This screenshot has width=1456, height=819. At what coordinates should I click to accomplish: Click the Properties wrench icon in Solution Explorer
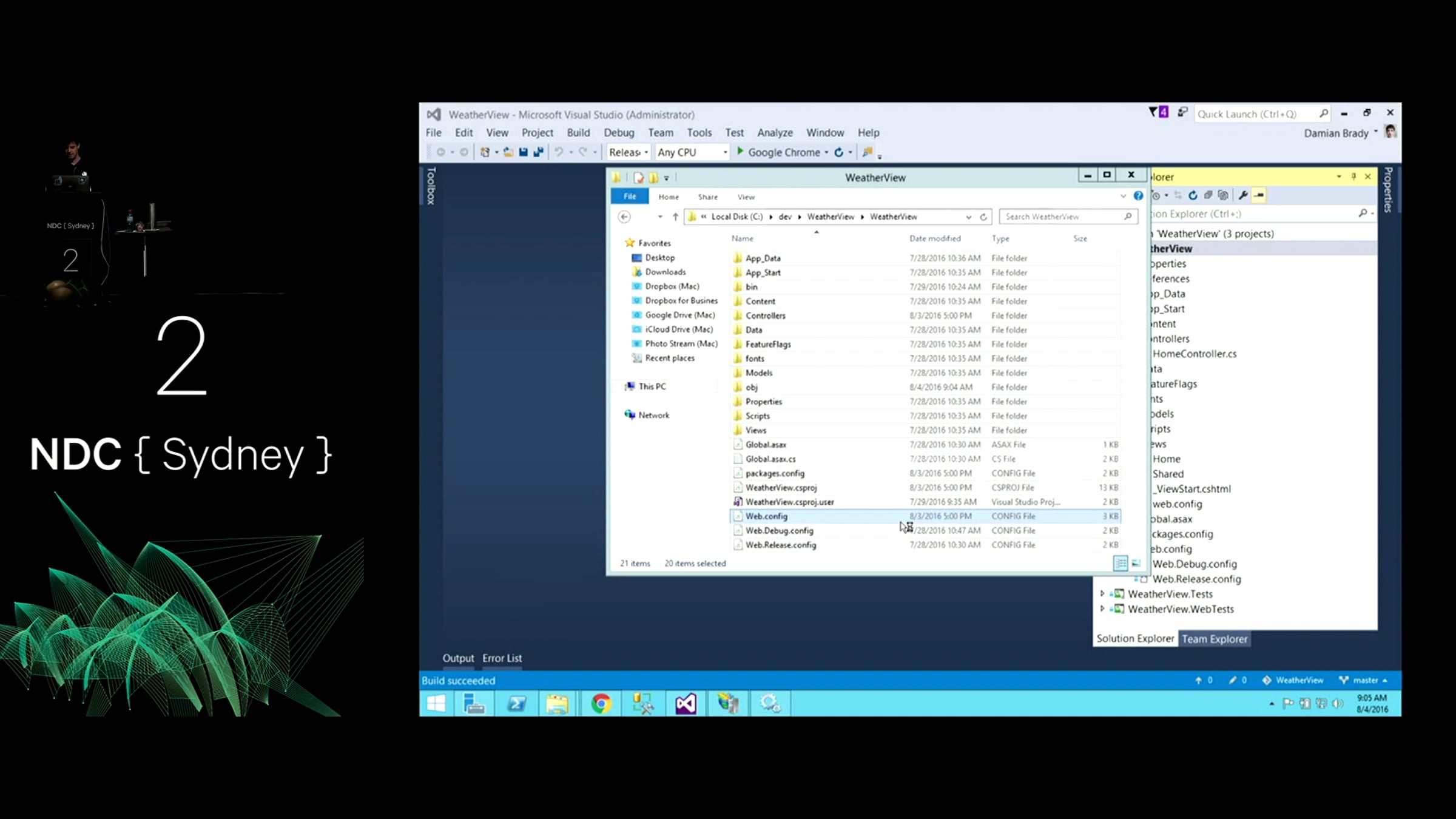pos(1243,195)
